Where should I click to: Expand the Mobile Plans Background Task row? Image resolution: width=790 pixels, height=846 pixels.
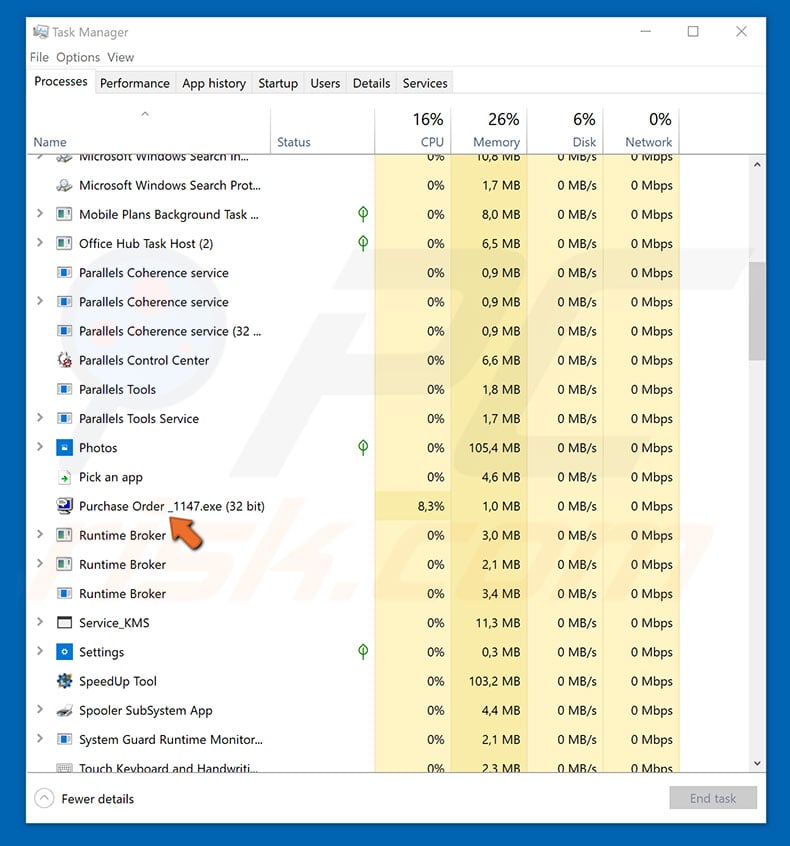click(39, 214)
